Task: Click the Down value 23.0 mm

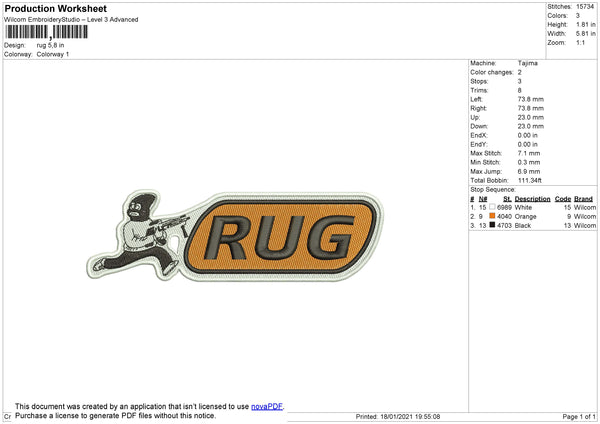Action: pos(531,126)
